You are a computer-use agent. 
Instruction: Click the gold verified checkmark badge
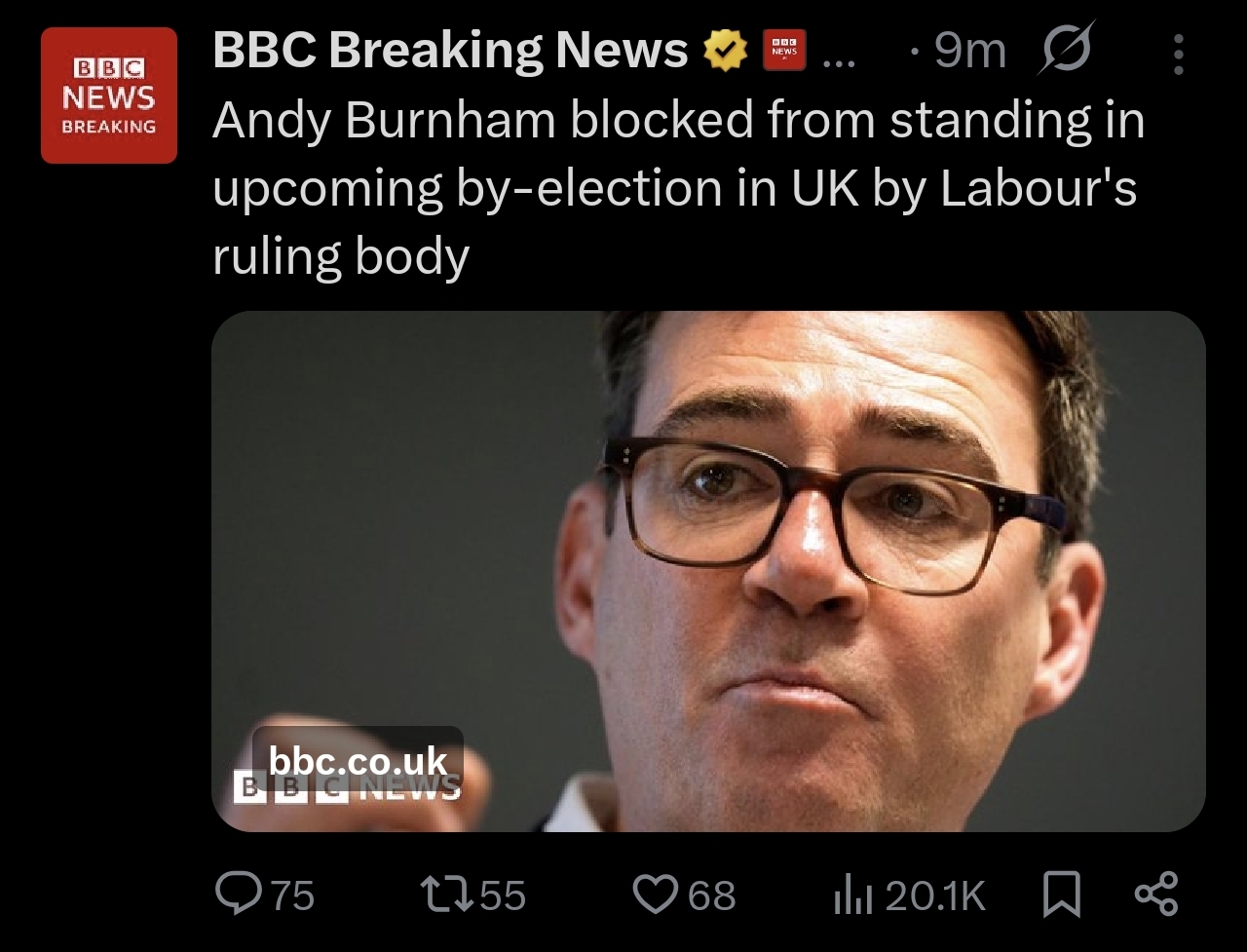coord(726,52)
